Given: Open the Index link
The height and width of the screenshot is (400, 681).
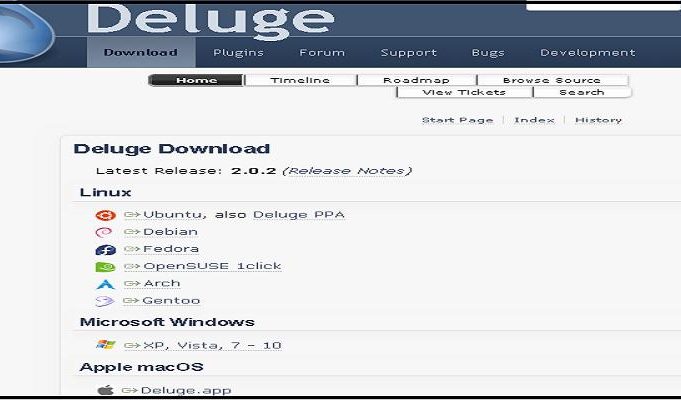Looking at the screenshot, I should (x=534, y=120).
